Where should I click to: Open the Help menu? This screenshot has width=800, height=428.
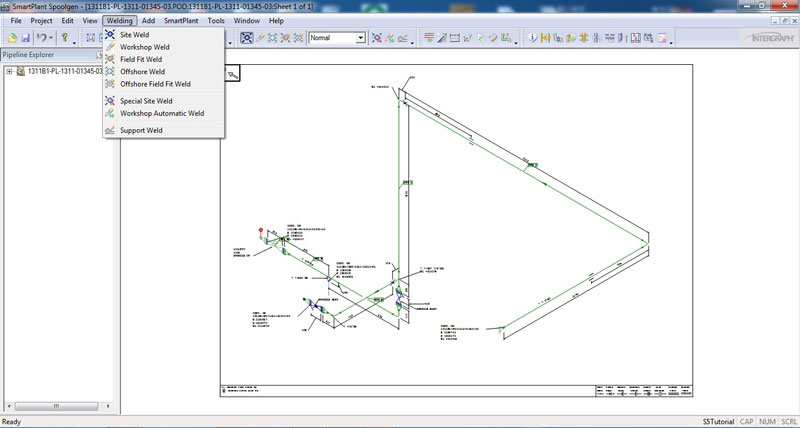click(x=276, y=21)
